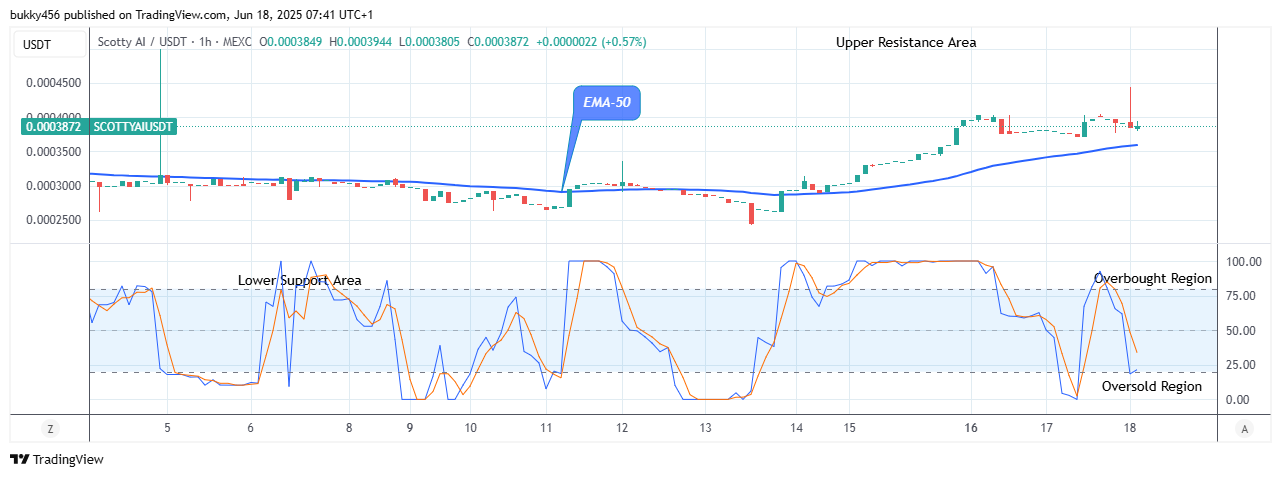Click date 15 on time axis

849,428
